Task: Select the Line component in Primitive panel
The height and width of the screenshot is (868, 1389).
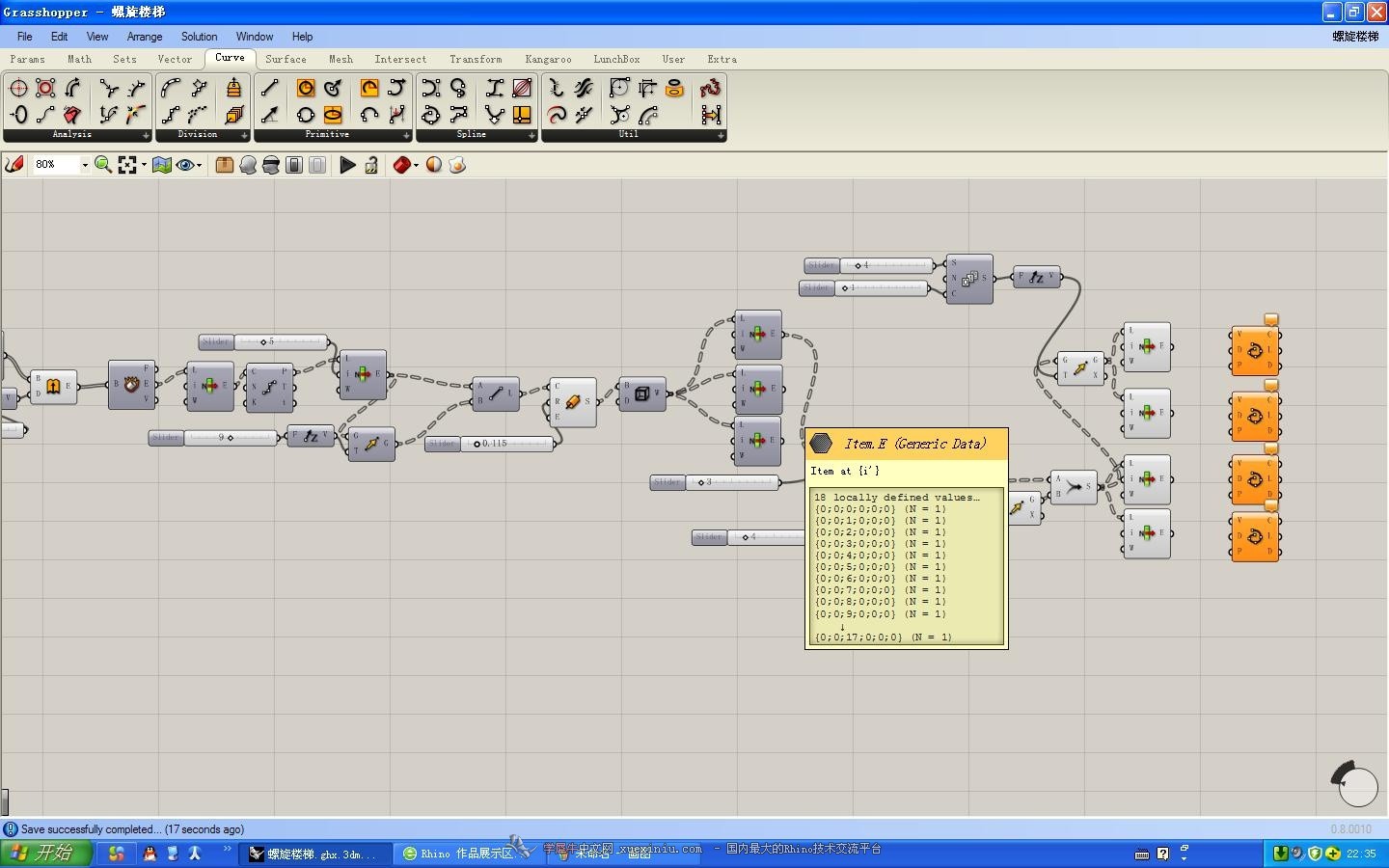Action: pos(270,88)
